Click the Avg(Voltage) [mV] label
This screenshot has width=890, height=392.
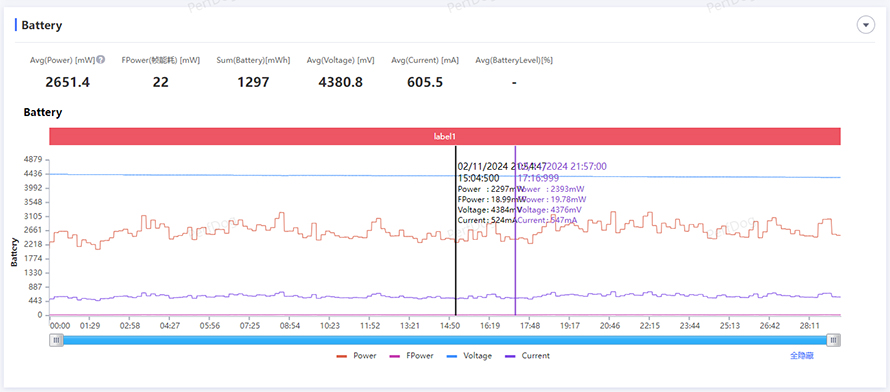point(340,60)
